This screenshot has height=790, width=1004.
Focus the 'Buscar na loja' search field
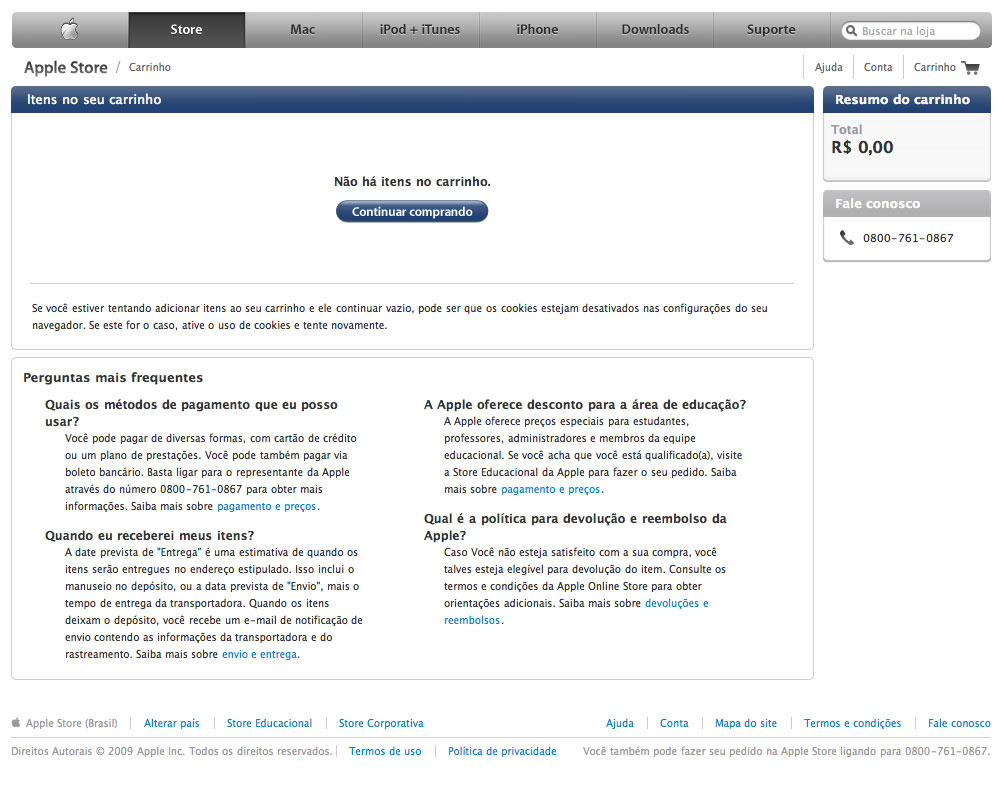coord(911,31)
